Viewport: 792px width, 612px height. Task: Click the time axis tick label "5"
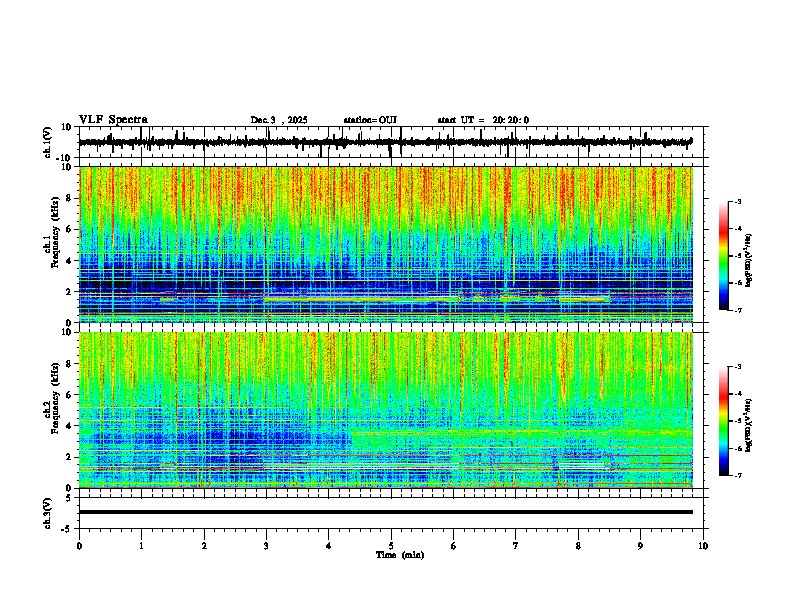391,546
